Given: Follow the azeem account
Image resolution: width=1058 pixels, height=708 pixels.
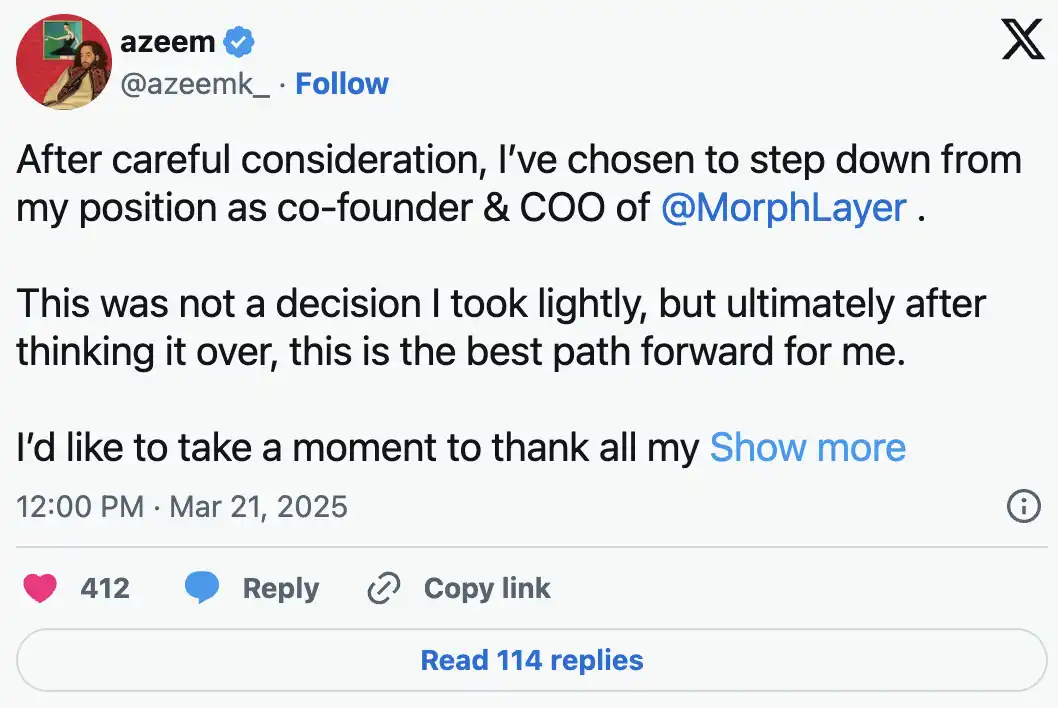Looking at the screenshot, I should [x=342, y=84].
